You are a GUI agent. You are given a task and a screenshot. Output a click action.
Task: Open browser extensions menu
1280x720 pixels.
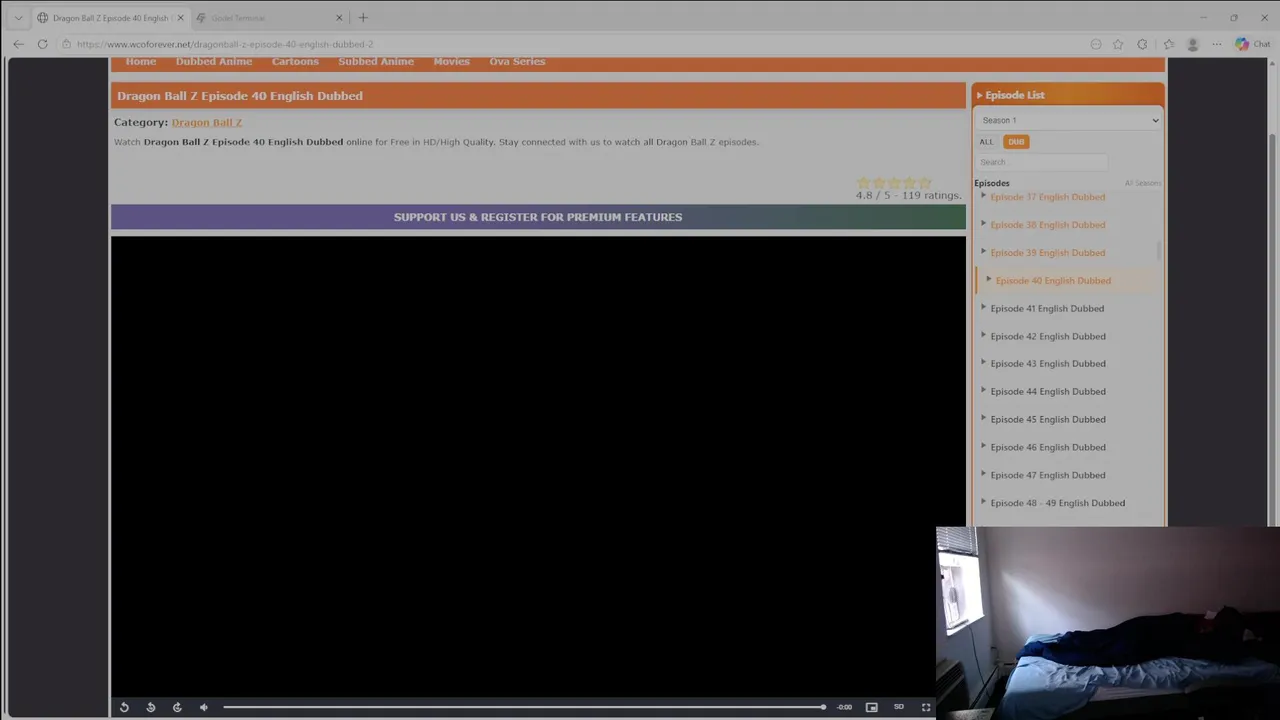click(x=1142, y=44)
